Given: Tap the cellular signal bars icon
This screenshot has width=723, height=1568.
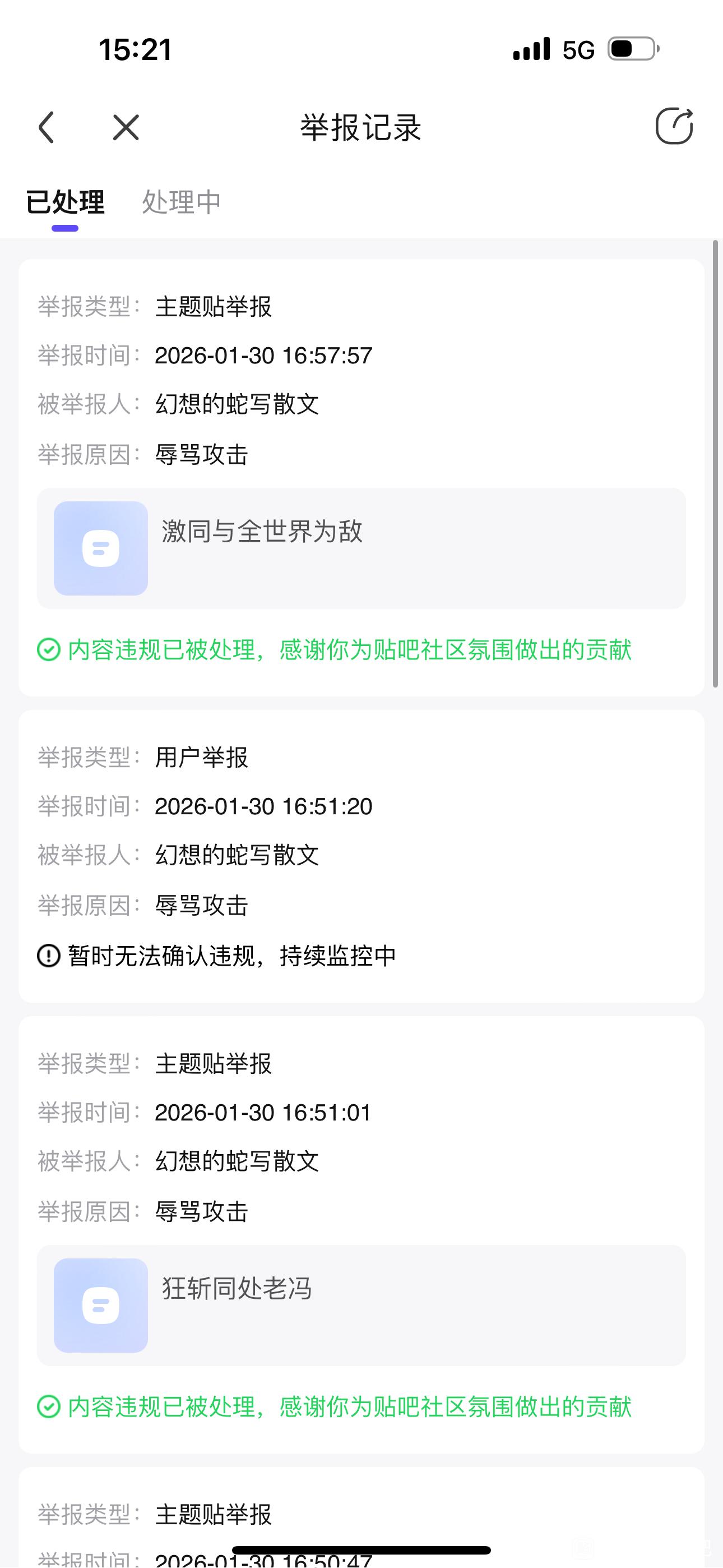Looking at the screenshot, I should click(531, 49).
